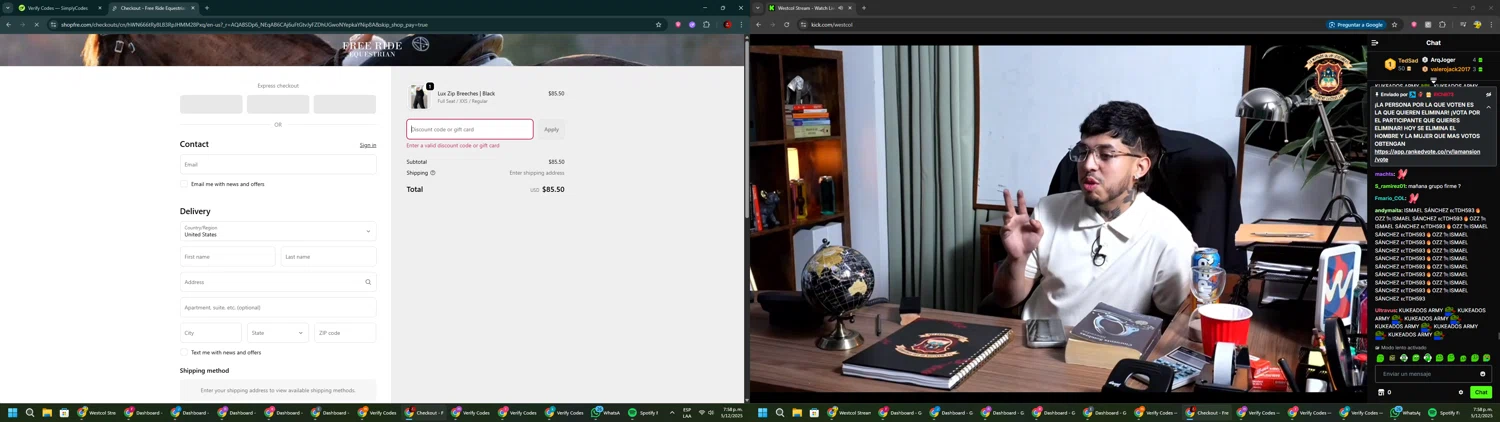Click Preguntar a Google button
1500x422 pixels.
1356,24
